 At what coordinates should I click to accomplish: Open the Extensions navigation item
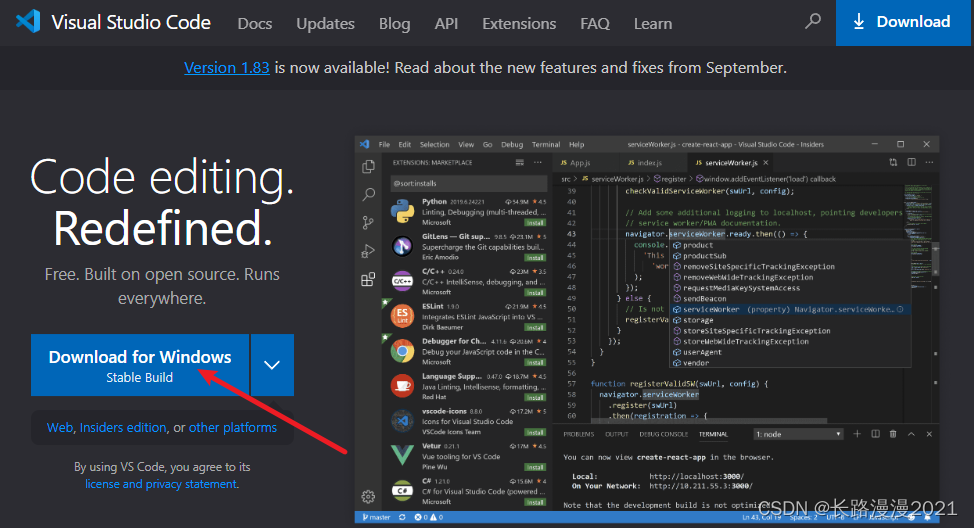519,24
